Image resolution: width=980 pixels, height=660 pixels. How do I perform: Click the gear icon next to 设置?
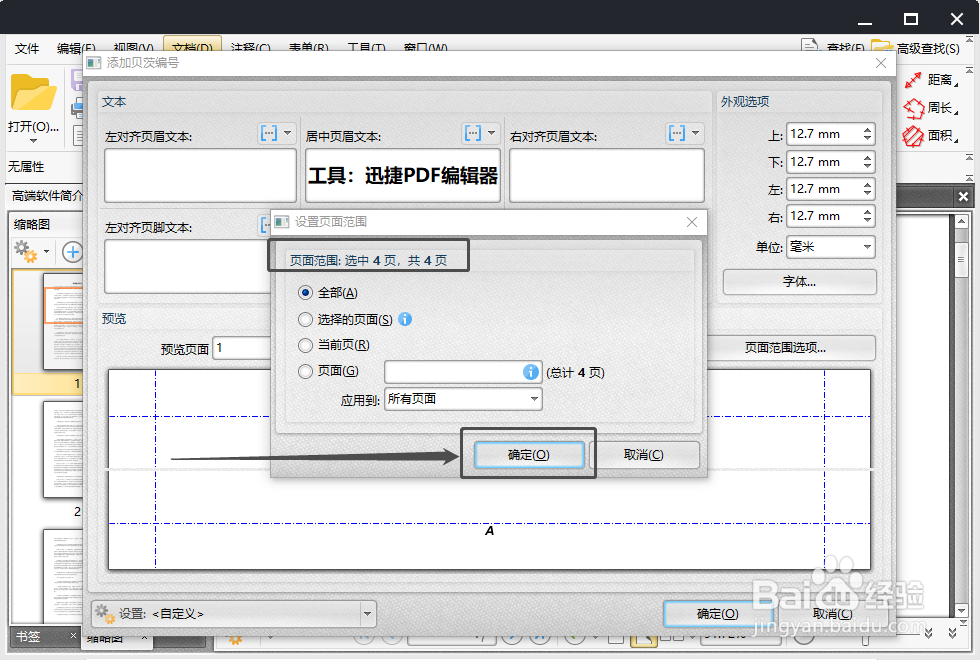point(105,614)
